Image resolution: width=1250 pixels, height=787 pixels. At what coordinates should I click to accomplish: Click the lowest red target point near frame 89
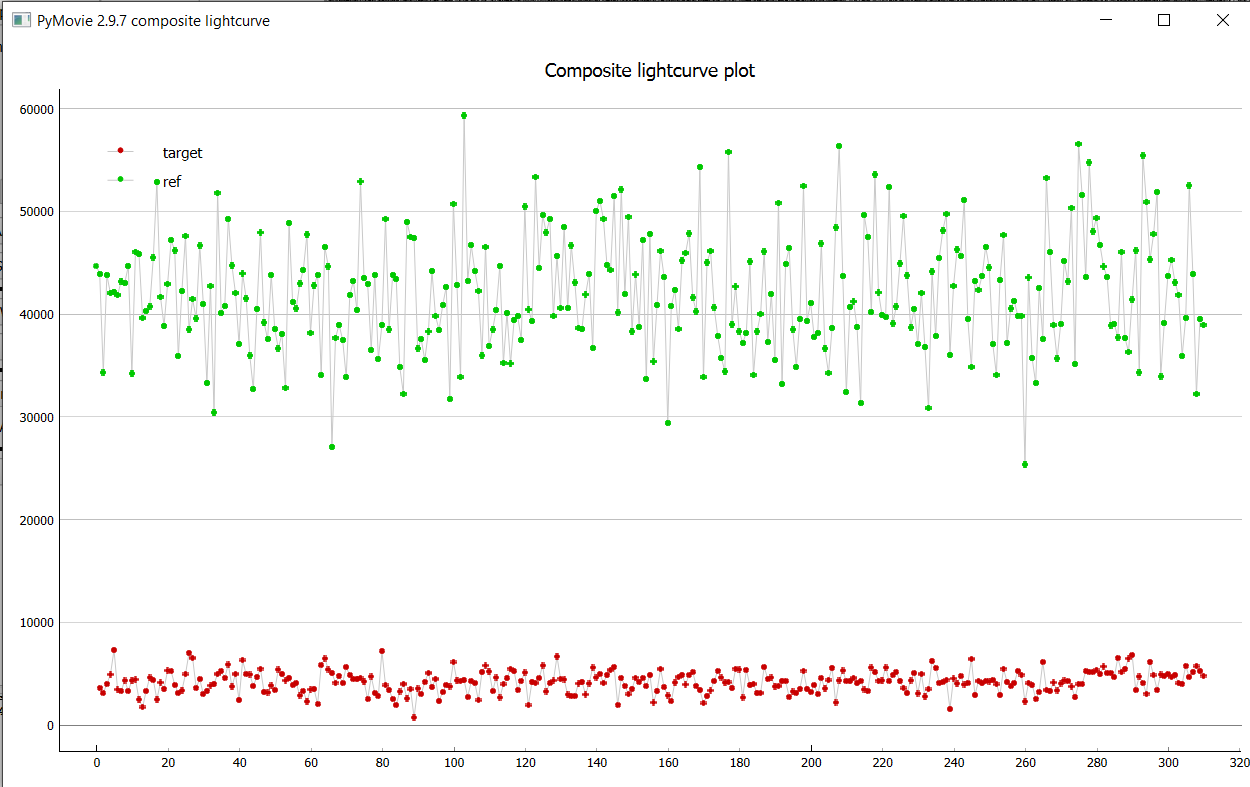point(414,717)
